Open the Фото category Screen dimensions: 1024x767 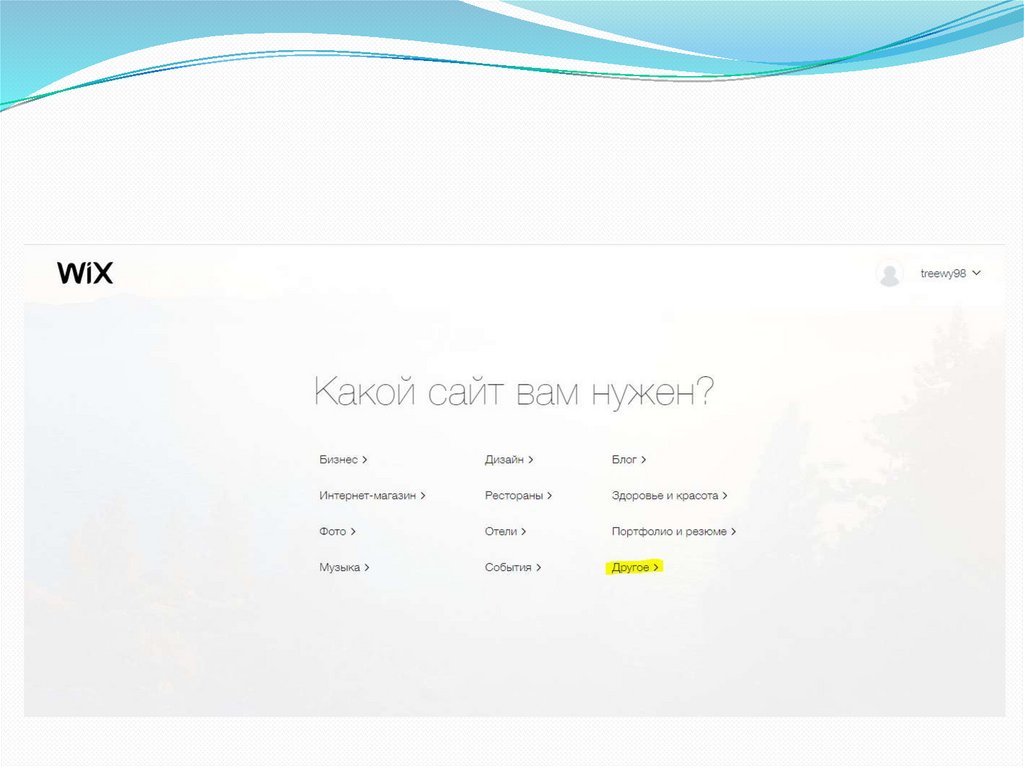(332, 531)
